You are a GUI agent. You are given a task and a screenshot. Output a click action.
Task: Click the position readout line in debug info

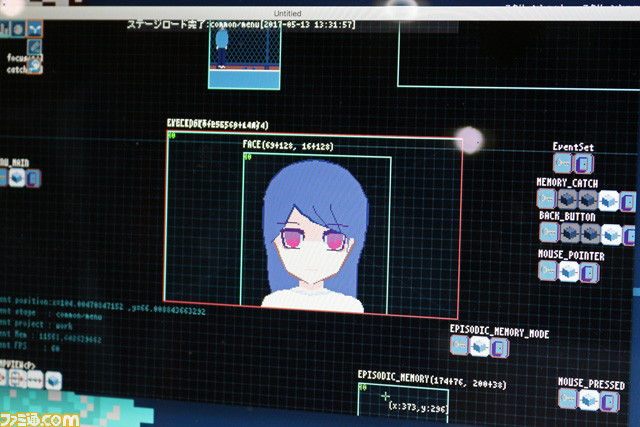tap(103, 306)
